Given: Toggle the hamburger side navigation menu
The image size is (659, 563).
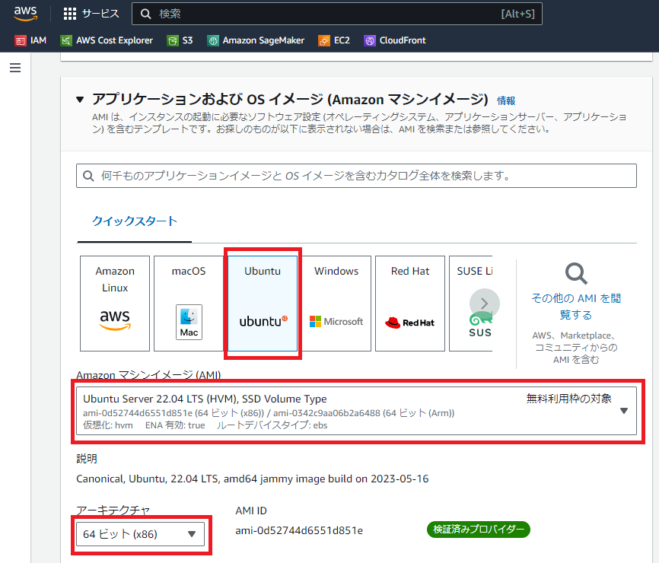Looking at the screenshot, I should [x=15, y=68].
